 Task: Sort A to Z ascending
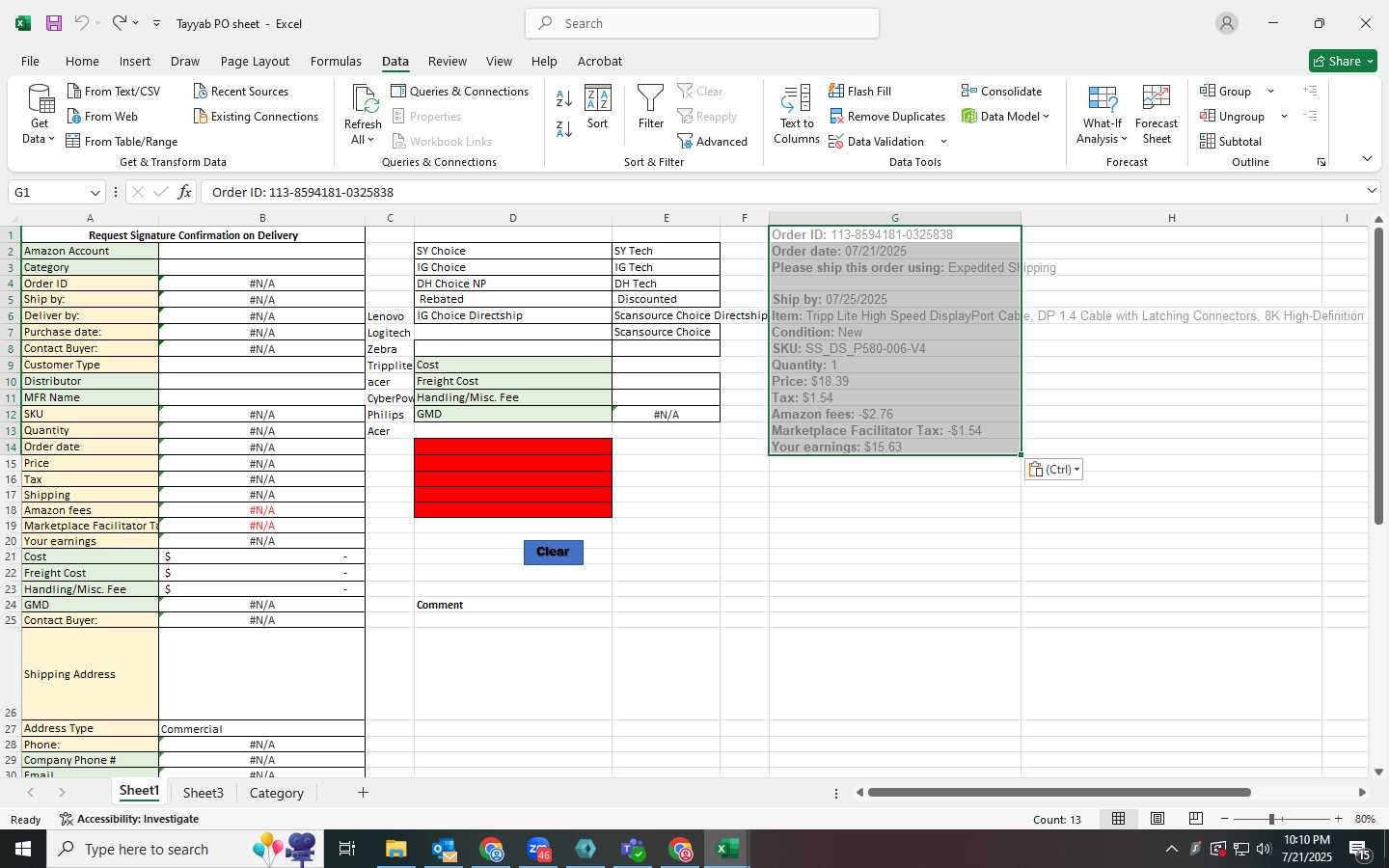pyautogui.click(x=564, y=98)
